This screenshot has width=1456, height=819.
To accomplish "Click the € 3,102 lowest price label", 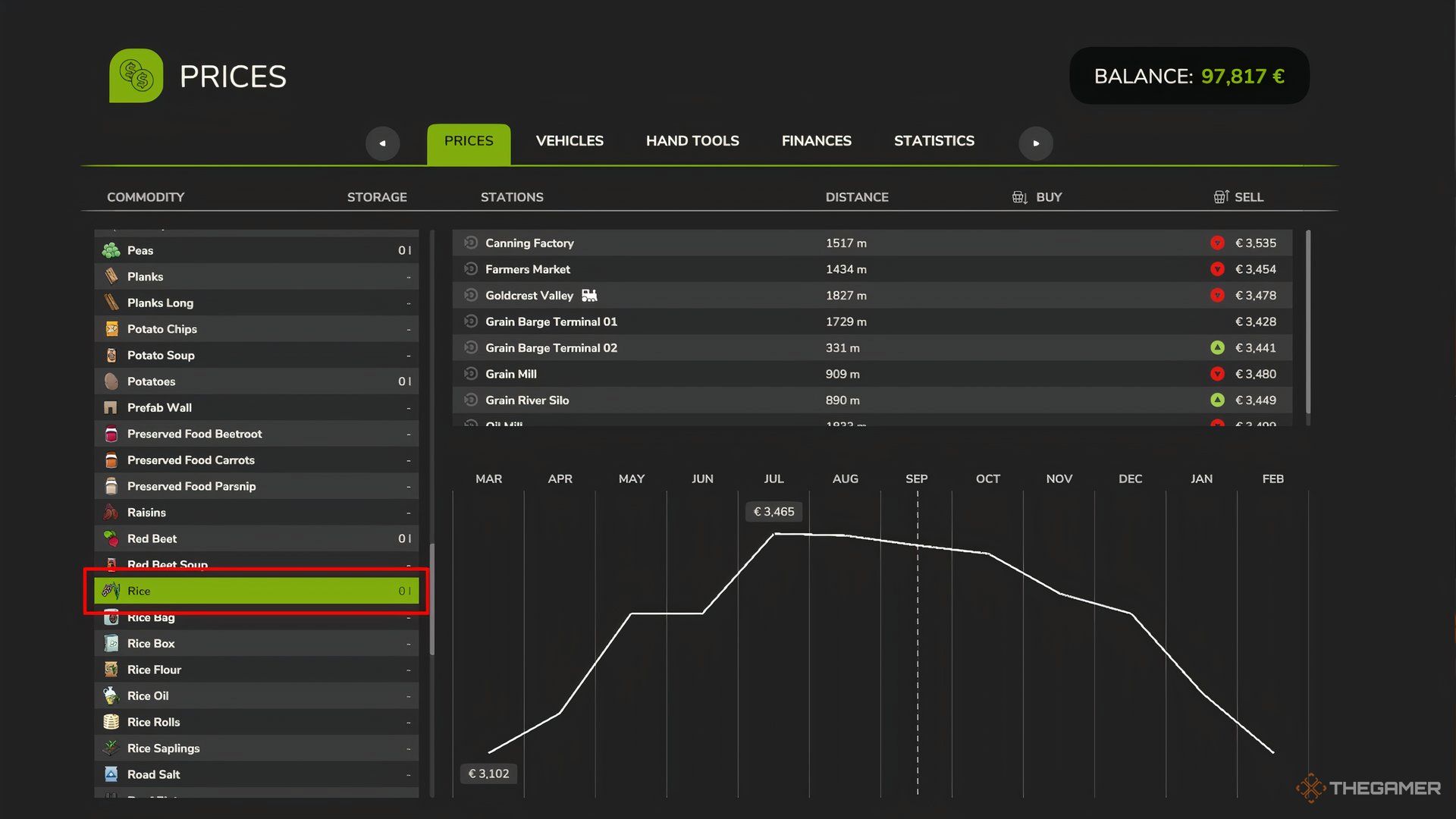I will (488, 773).
